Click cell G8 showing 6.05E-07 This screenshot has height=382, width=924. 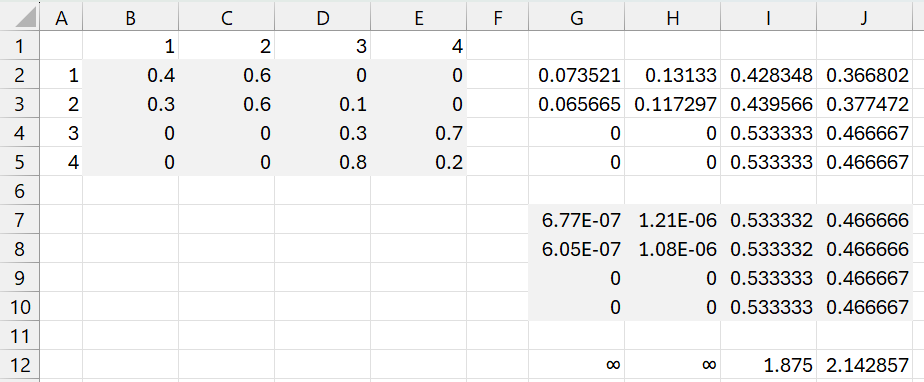tap(576, 248)
